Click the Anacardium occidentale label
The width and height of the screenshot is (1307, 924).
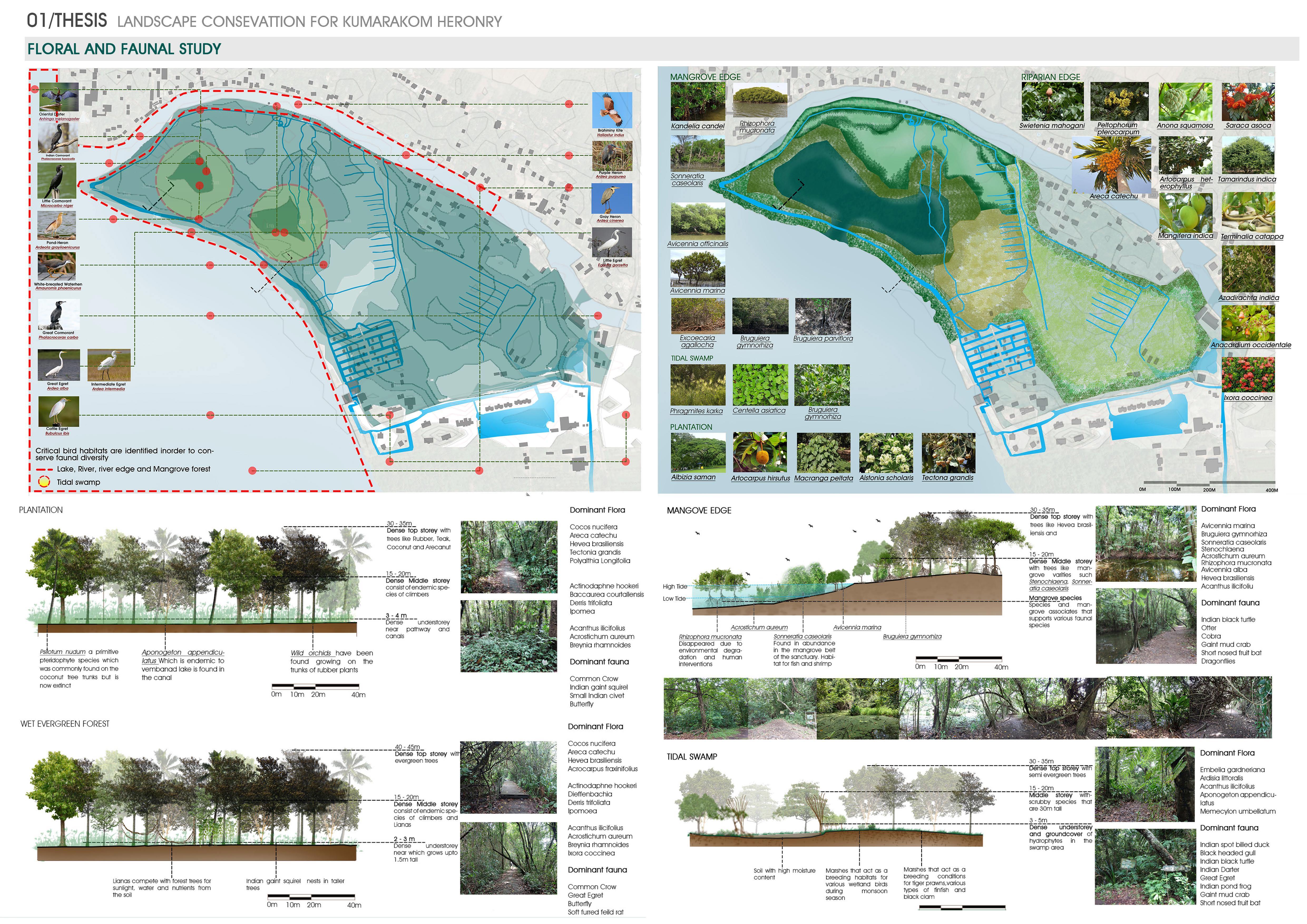coord(1251,345)
